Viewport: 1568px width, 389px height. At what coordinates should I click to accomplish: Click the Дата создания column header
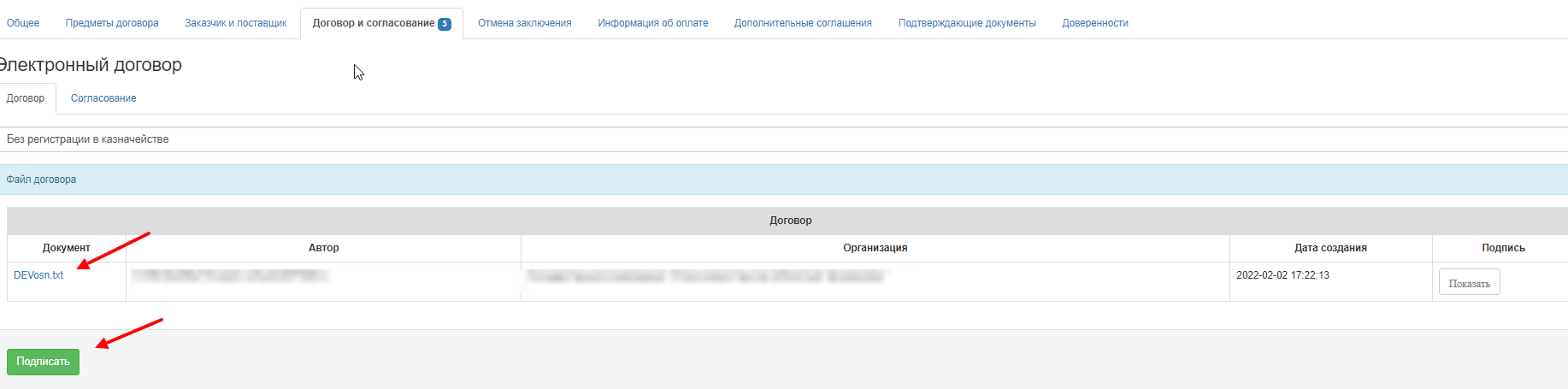pos(1330,248)
